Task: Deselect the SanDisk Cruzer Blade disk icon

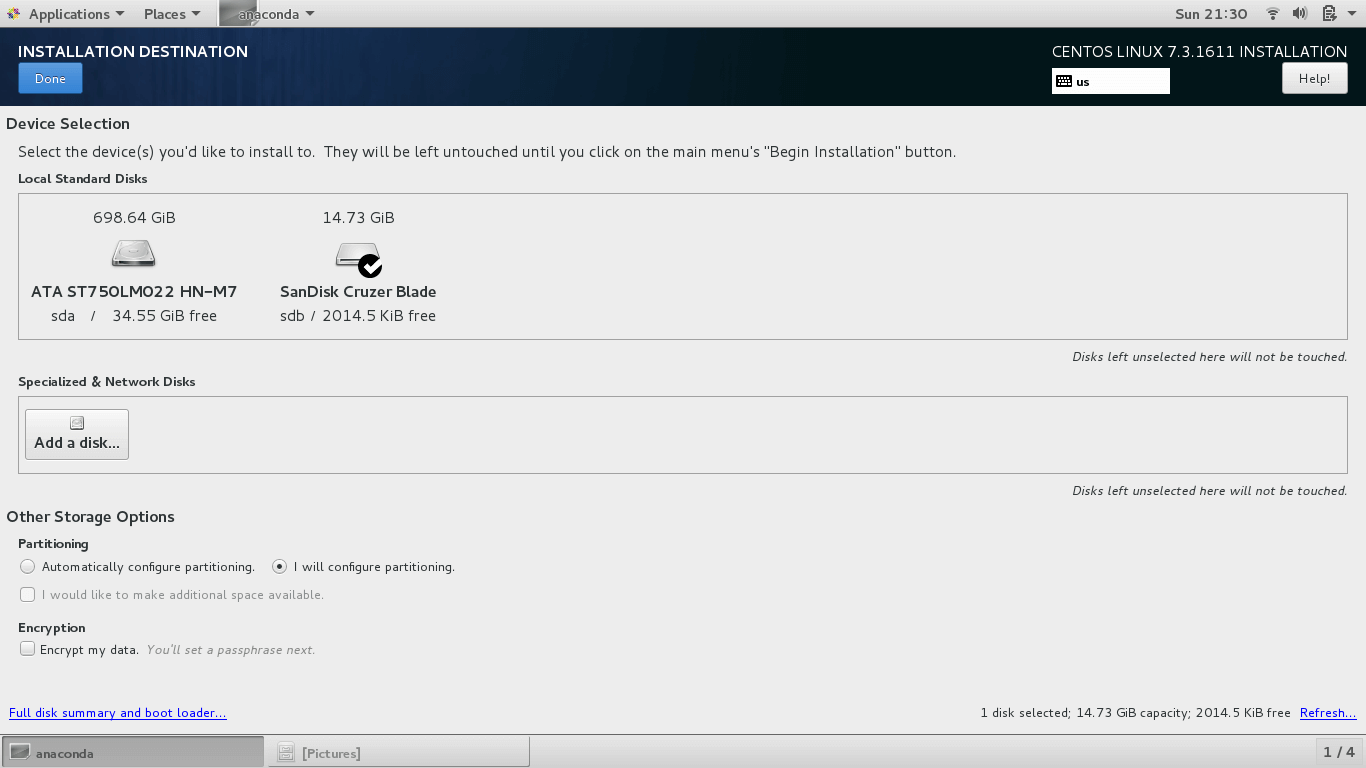Action: tap(358, 259)
